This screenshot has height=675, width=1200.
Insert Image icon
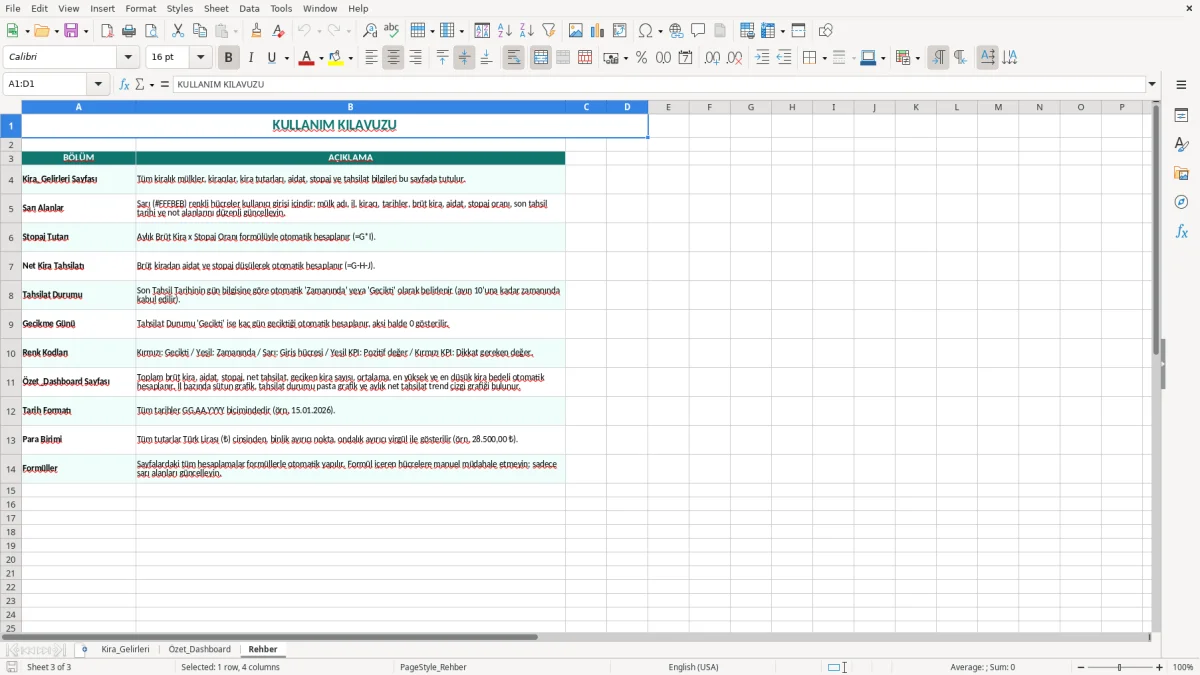pyautogui.click(x=576, y=31)
